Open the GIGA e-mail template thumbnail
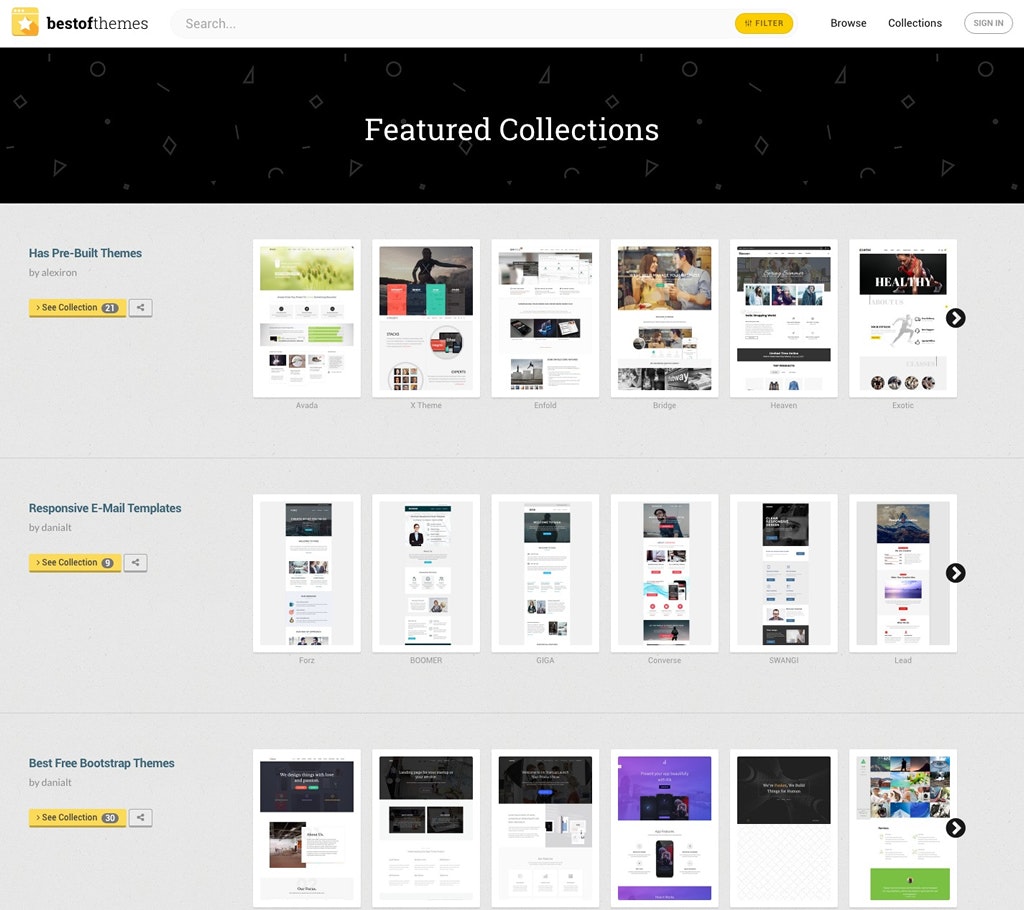Viewport: 1024px width, 910px height. point(545,573)
